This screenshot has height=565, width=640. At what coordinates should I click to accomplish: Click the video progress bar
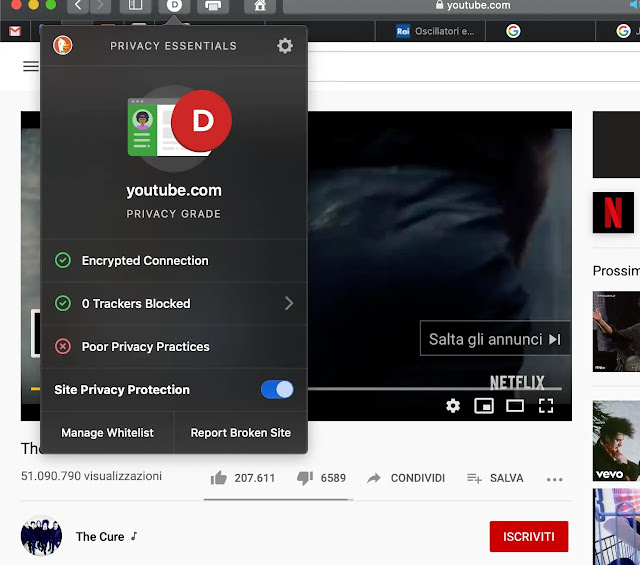pyautogui.click(x=435, y=389)
